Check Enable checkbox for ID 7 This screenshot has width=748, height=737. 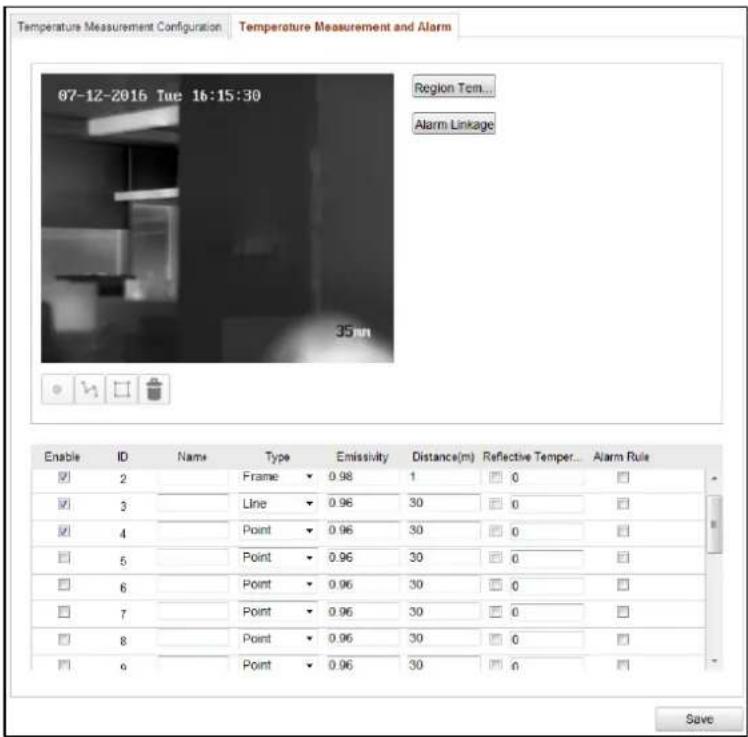[64, 612]
